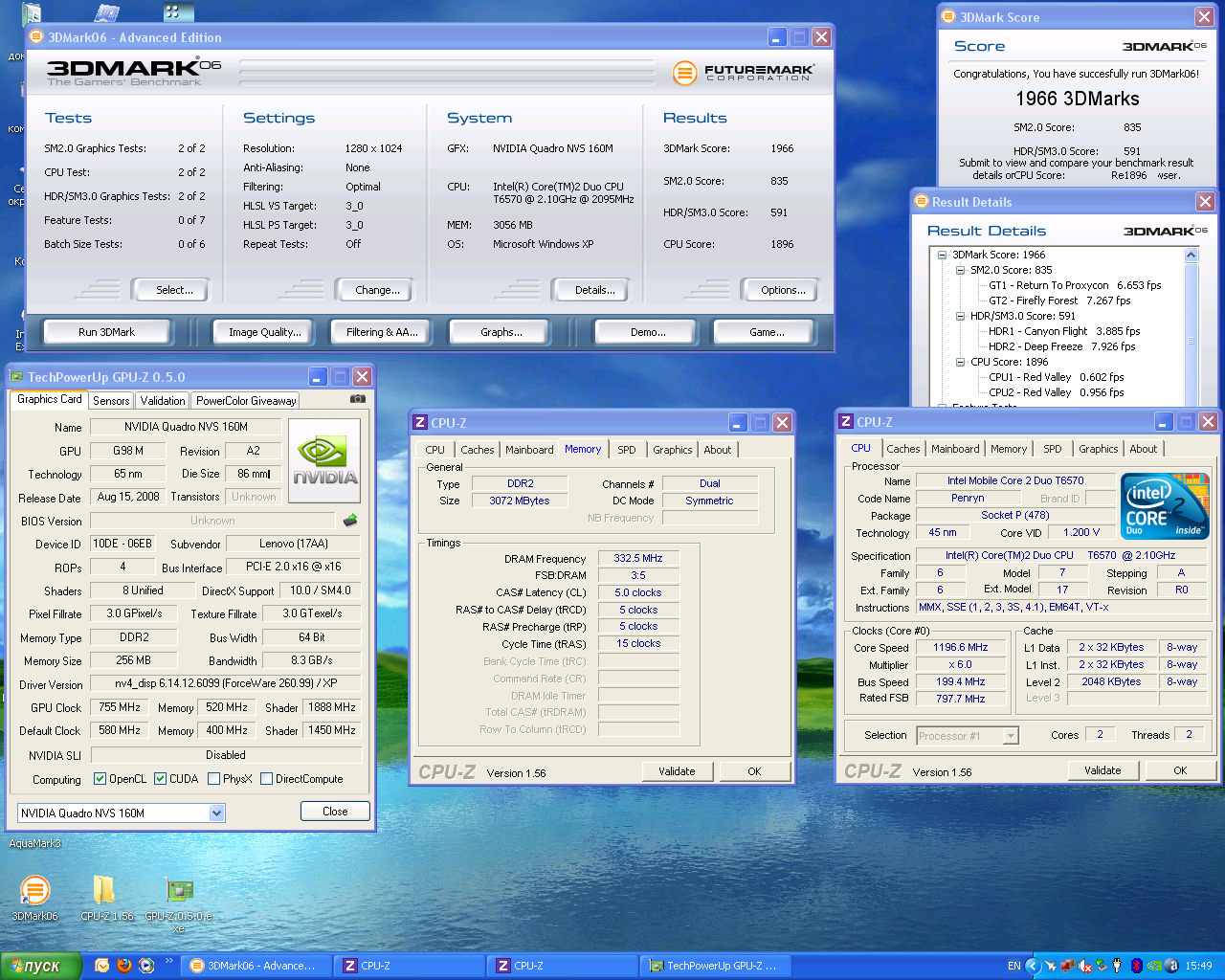Open the network computers tray icon
The image size is (1225, 980).
point(1068,966)
